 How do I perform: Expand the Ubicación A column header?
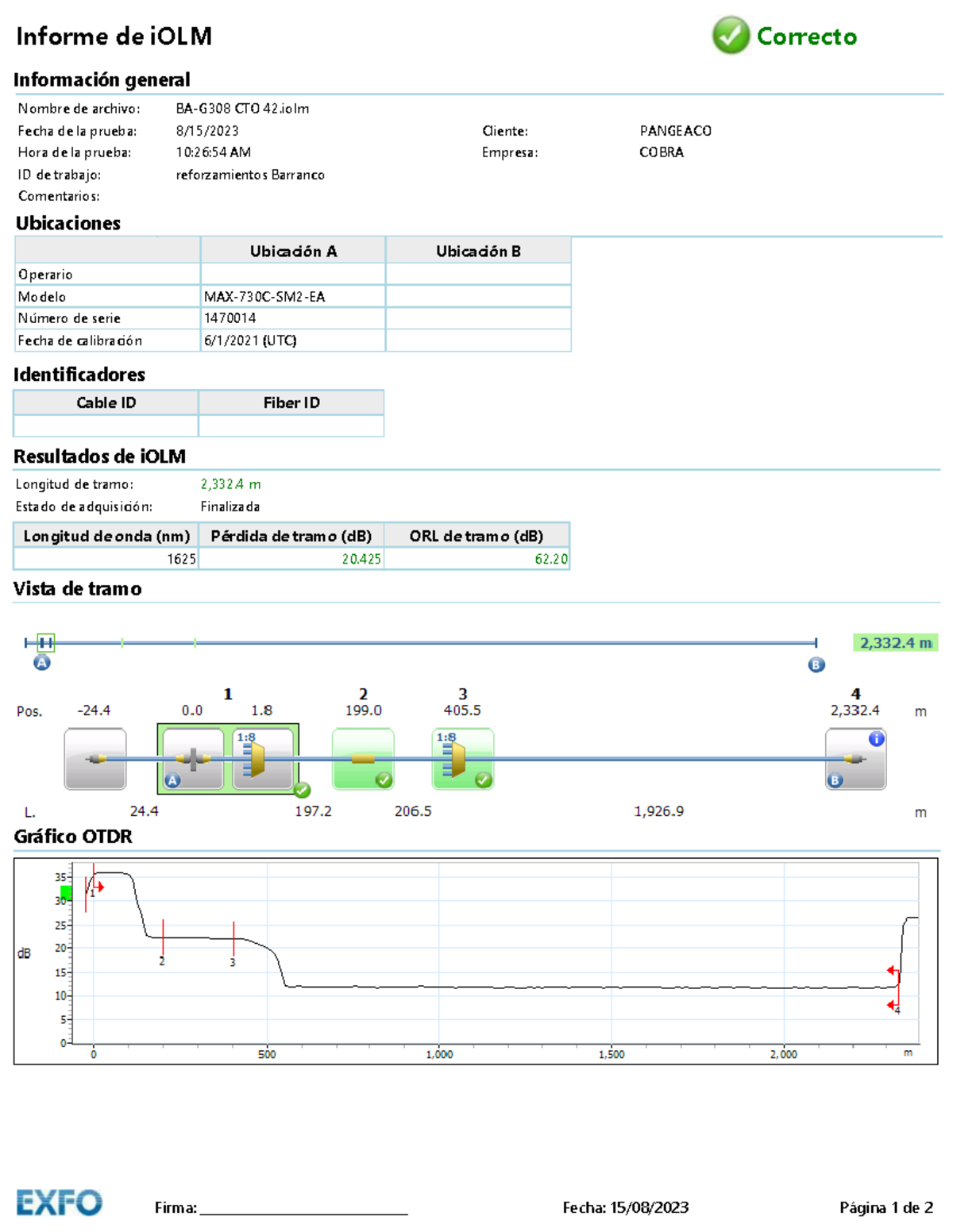294,250
